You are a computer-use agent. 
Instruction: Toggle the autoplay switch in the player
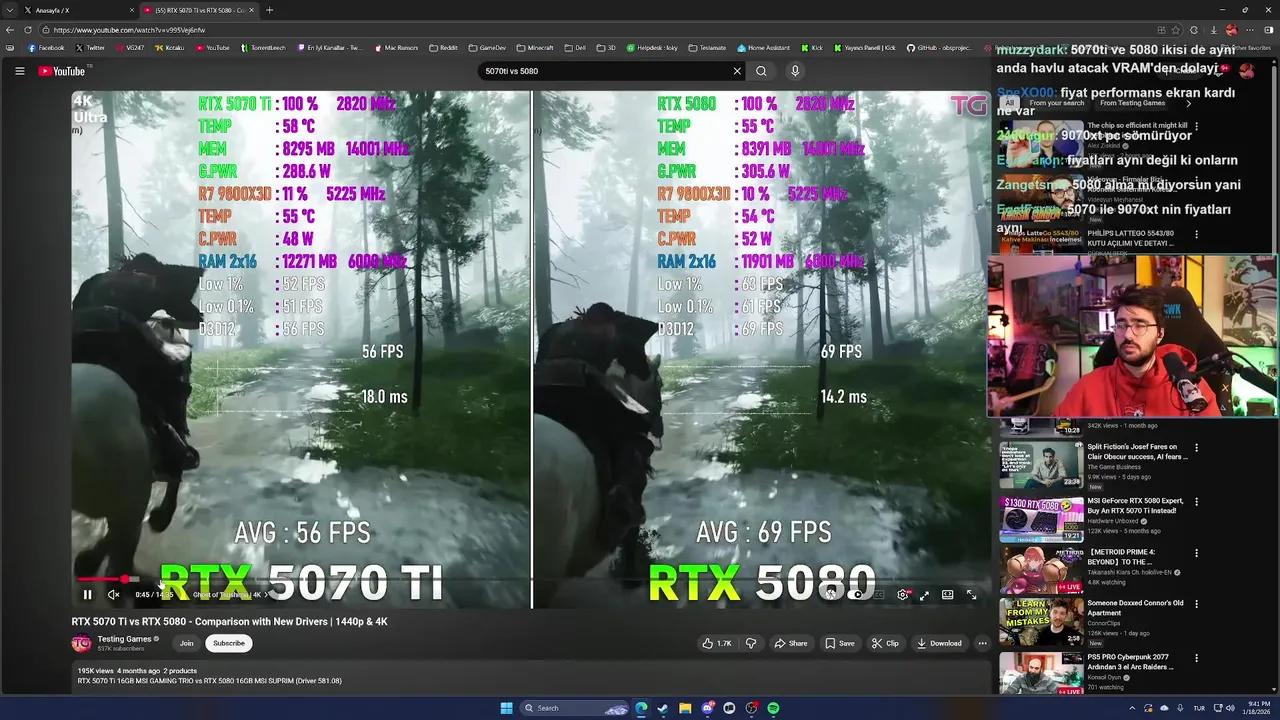click(x=856, y=595)
